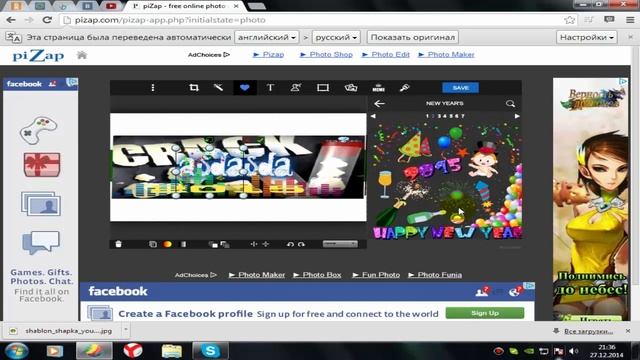Send selected object to back
The image size is (640, 360).
[x=225, y=244]
